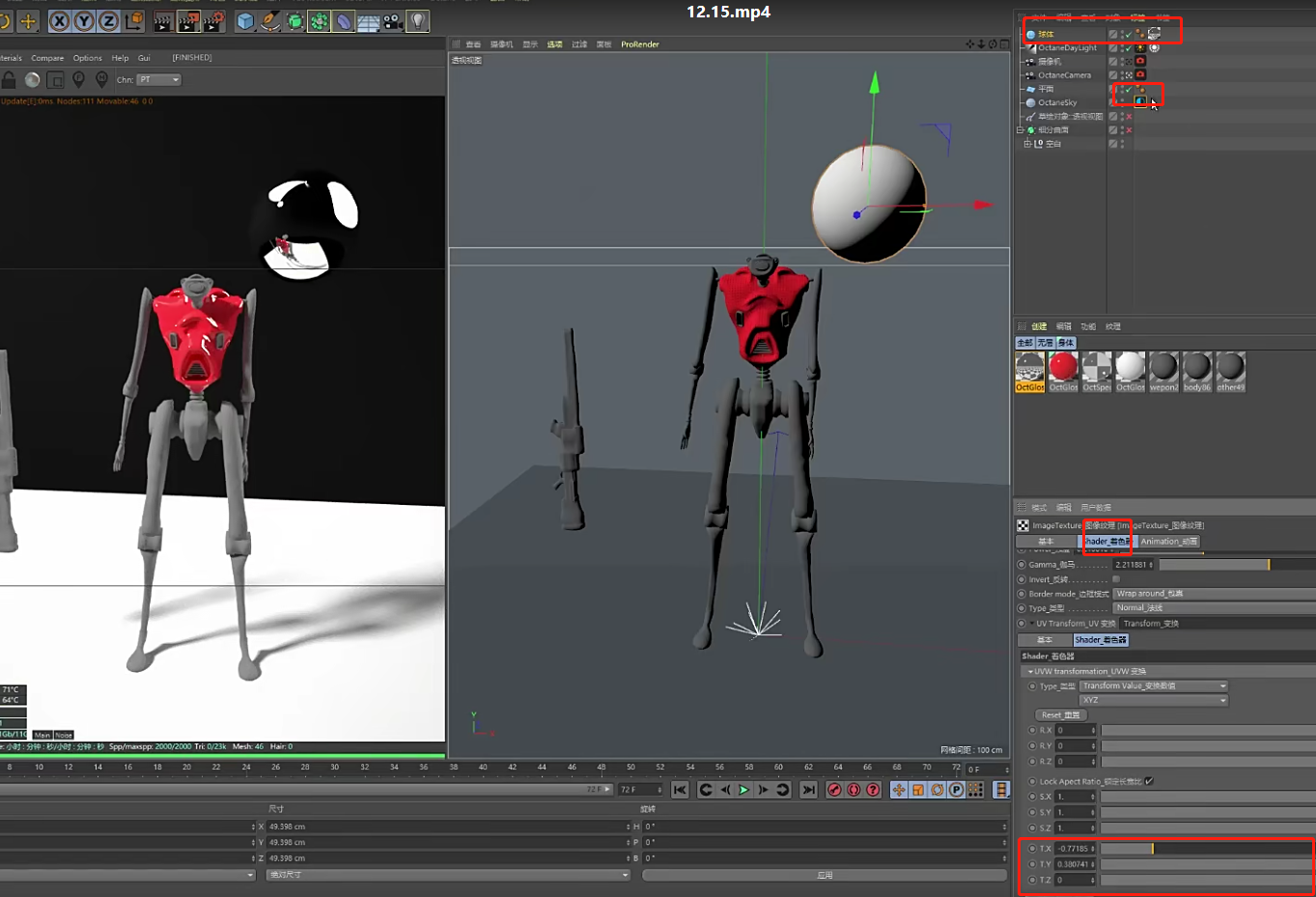Viewport: 1316px width, 897px height.
Task: Click the Reset_重置 button
Action: [x=1060, y=715]
